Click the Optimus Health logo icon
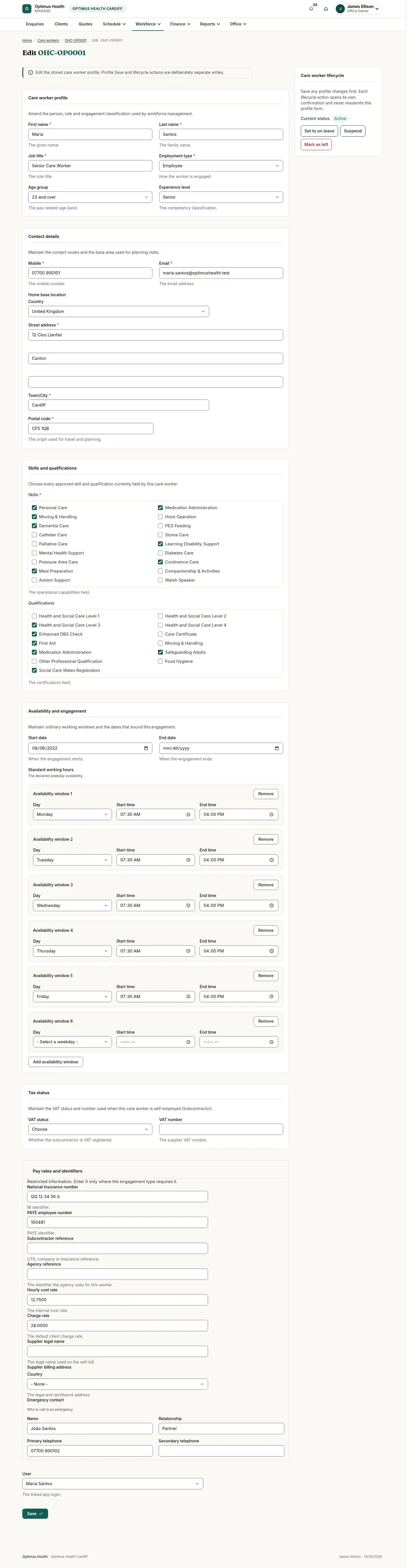The image size is (407, 1568). [x=27, y=8]
